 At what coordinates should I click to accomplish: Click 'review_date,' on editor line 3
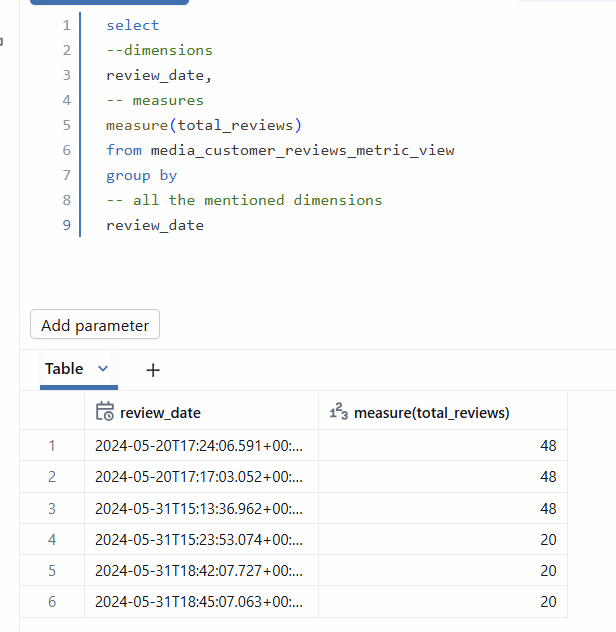(x=159, y=75)
